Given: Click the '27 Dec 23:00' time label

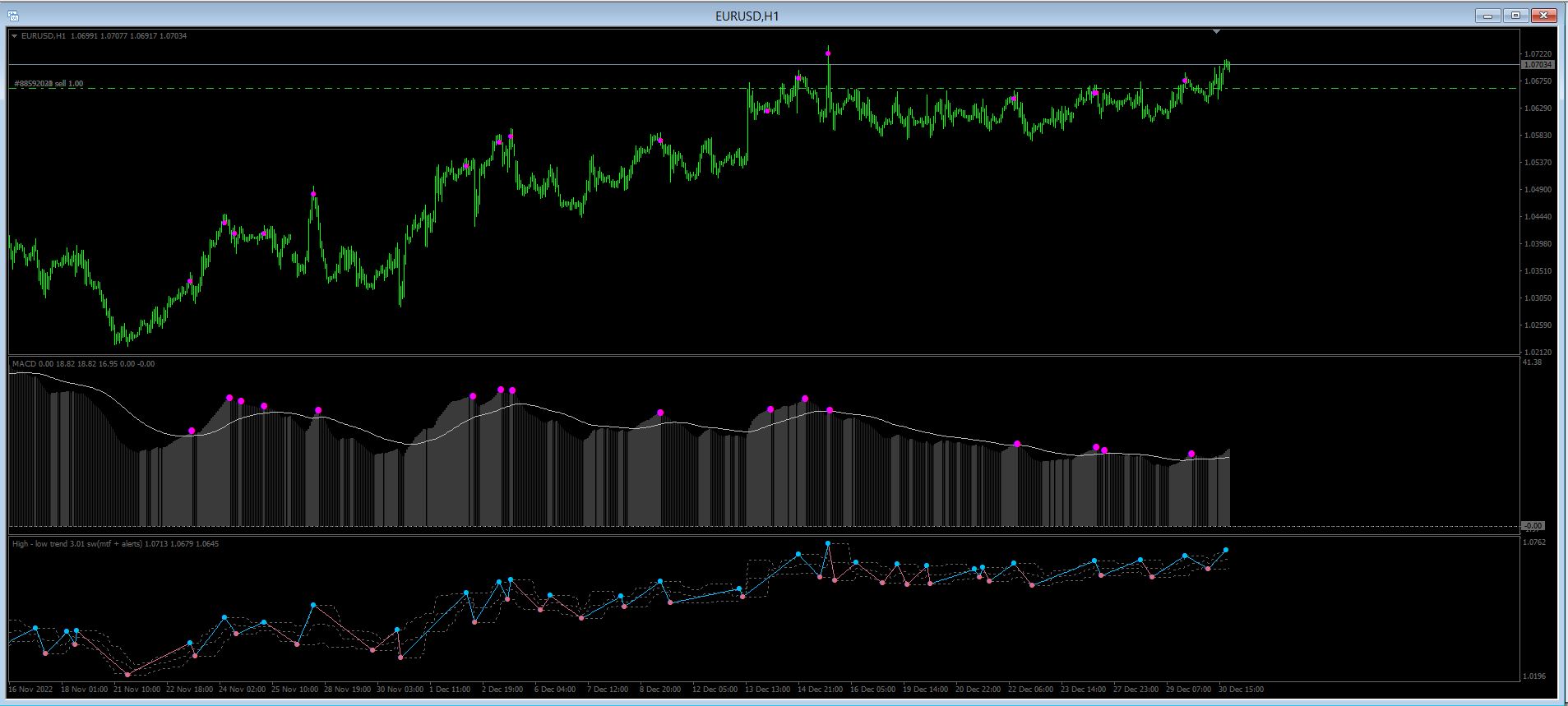Looking at the screenshot, I should pos(1137,690).
